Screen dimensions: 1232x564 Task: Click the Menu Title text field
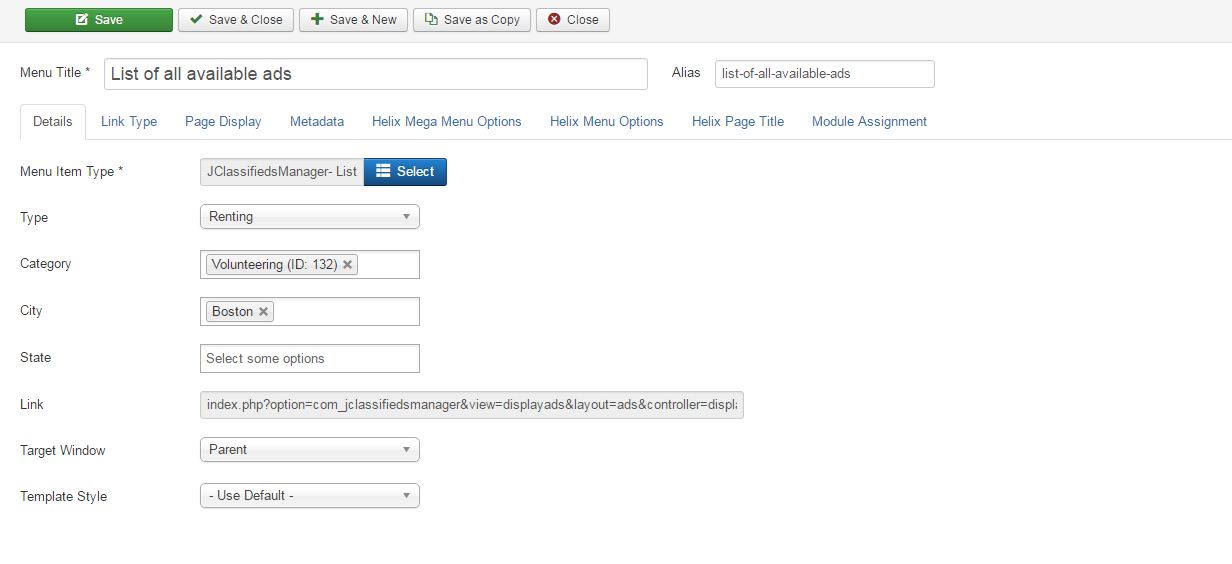[375, 74]
